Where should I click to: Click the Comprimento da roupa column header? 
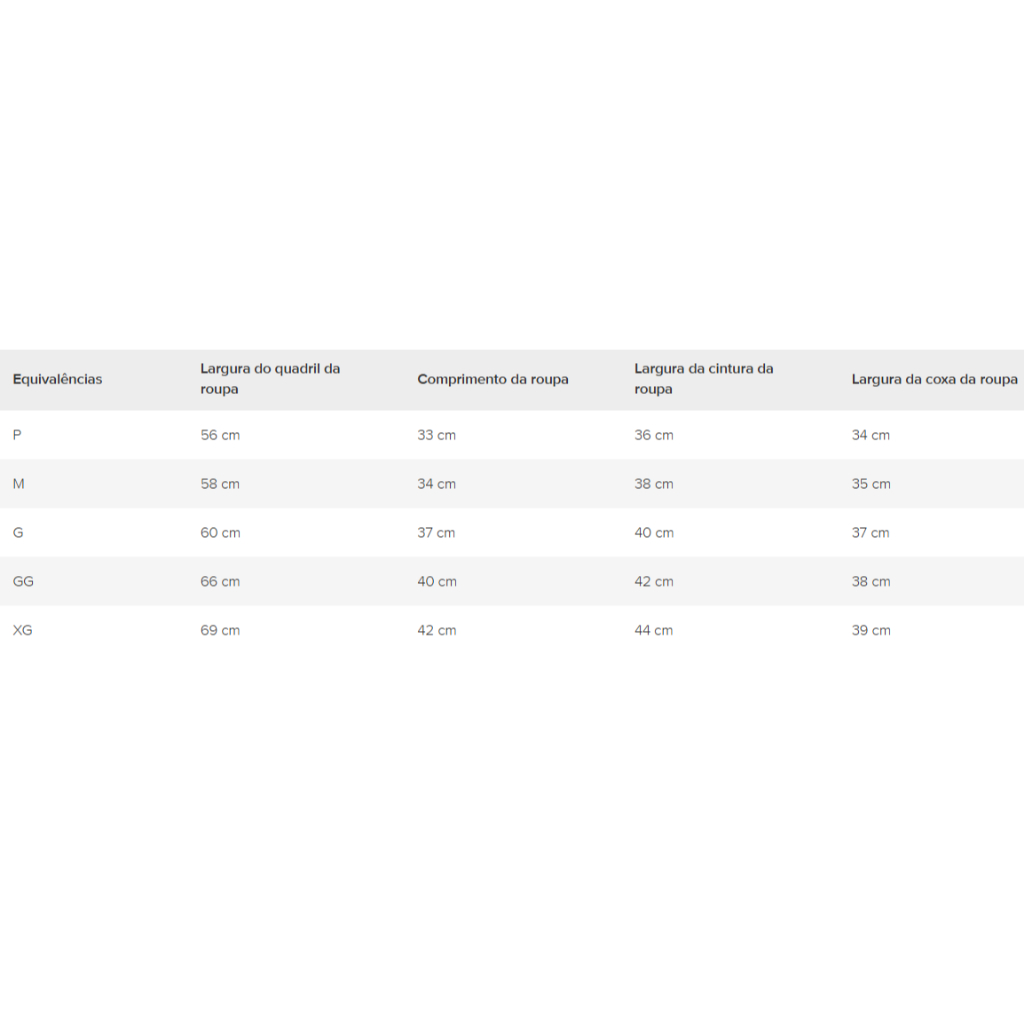tap(493, 379)
